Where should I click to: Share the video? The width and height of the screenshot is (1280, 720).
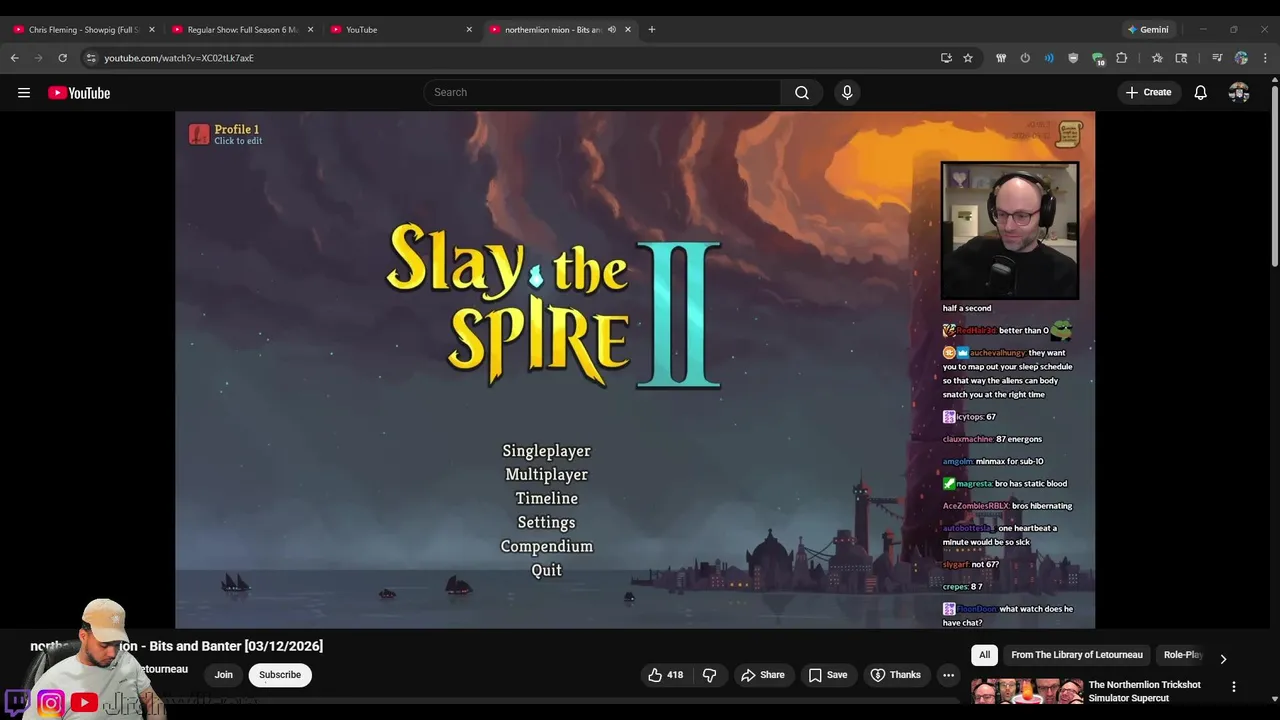tap(762, 675)
